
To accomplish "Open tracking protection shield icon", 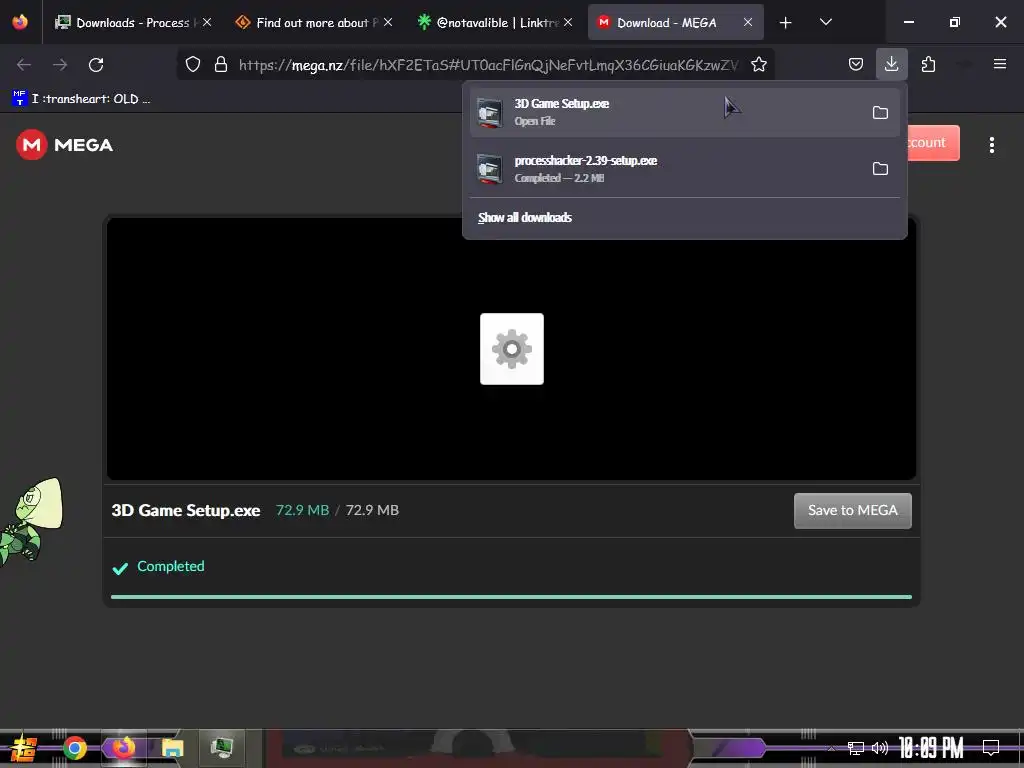I will 193,65.
